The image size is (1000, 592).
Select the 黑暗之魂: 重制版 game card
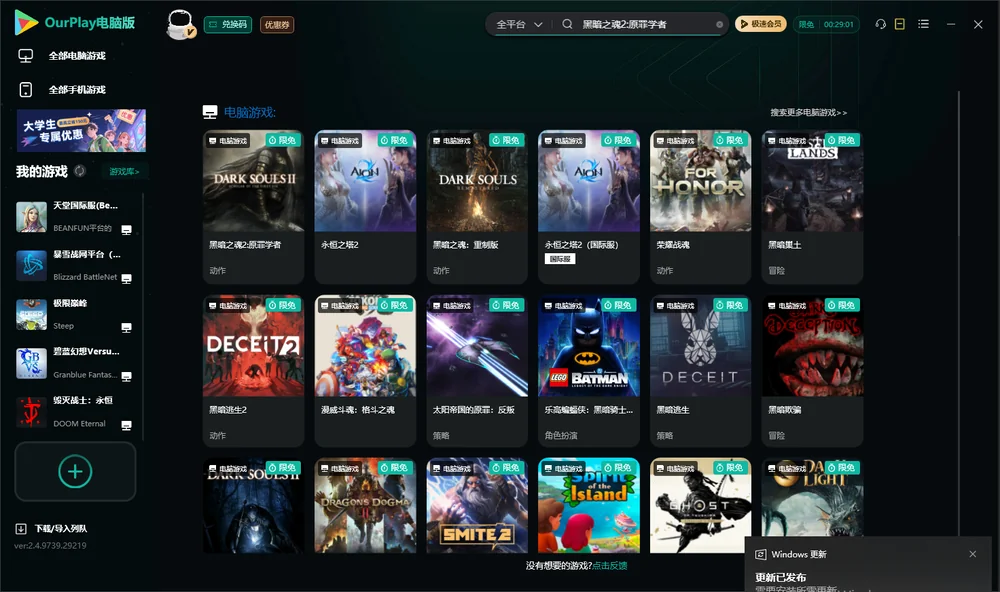pyautogui.click(x=477, y=207)
